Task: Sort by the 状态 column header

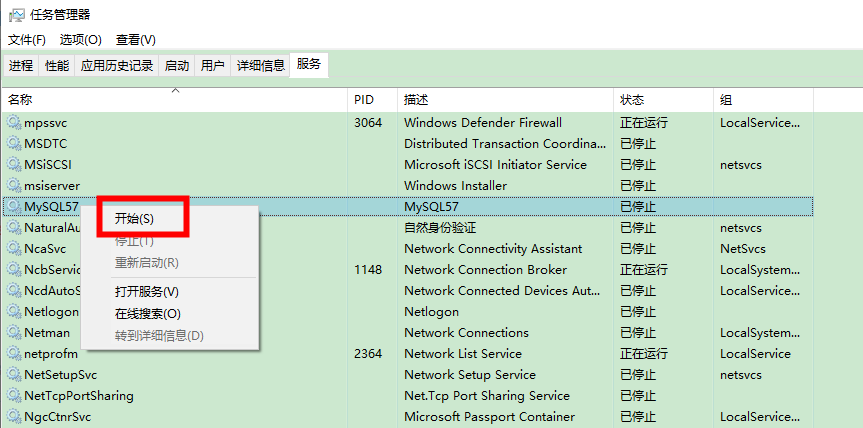Action: 663,100
